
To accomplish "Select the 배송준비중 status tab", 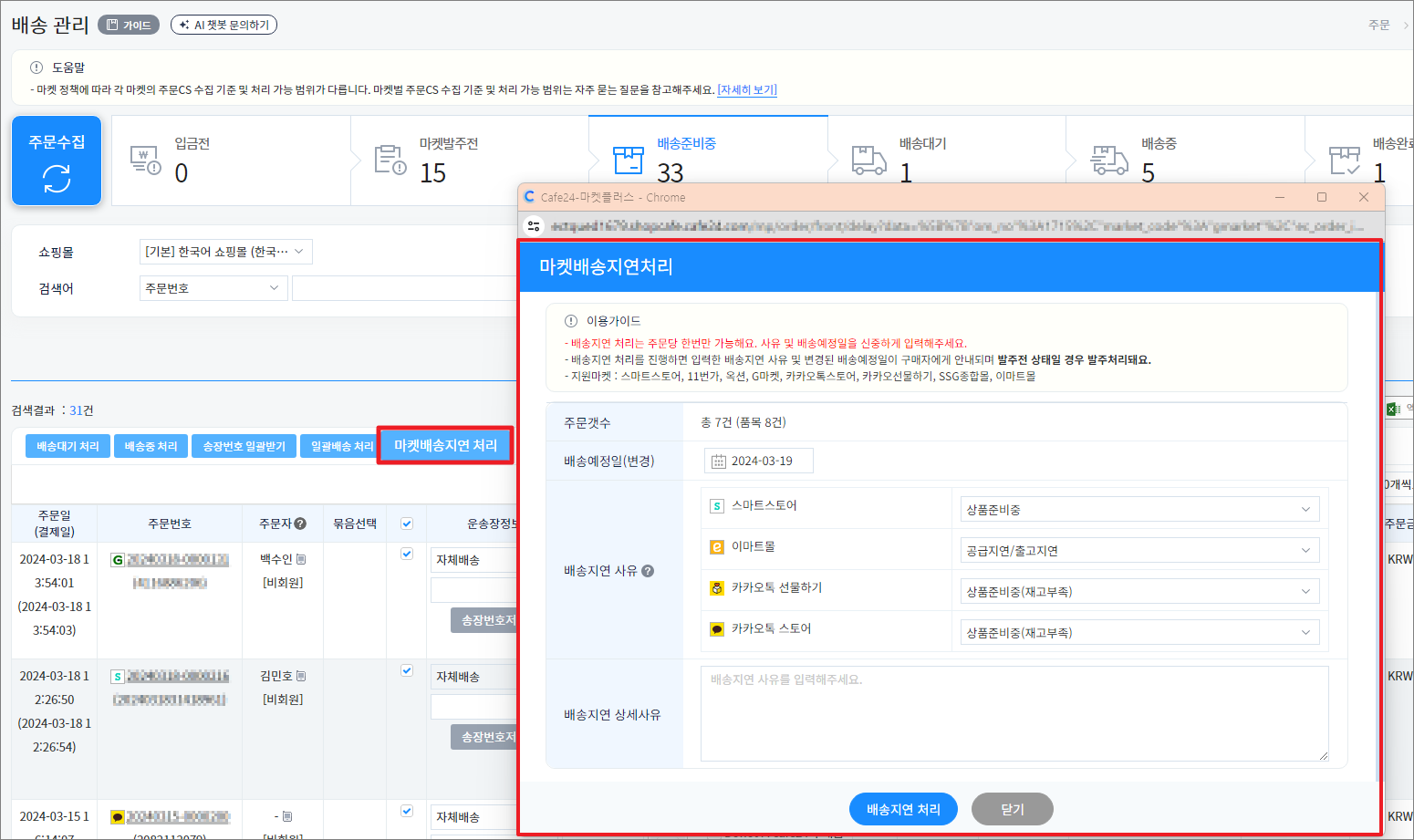I will pos(708,150).
